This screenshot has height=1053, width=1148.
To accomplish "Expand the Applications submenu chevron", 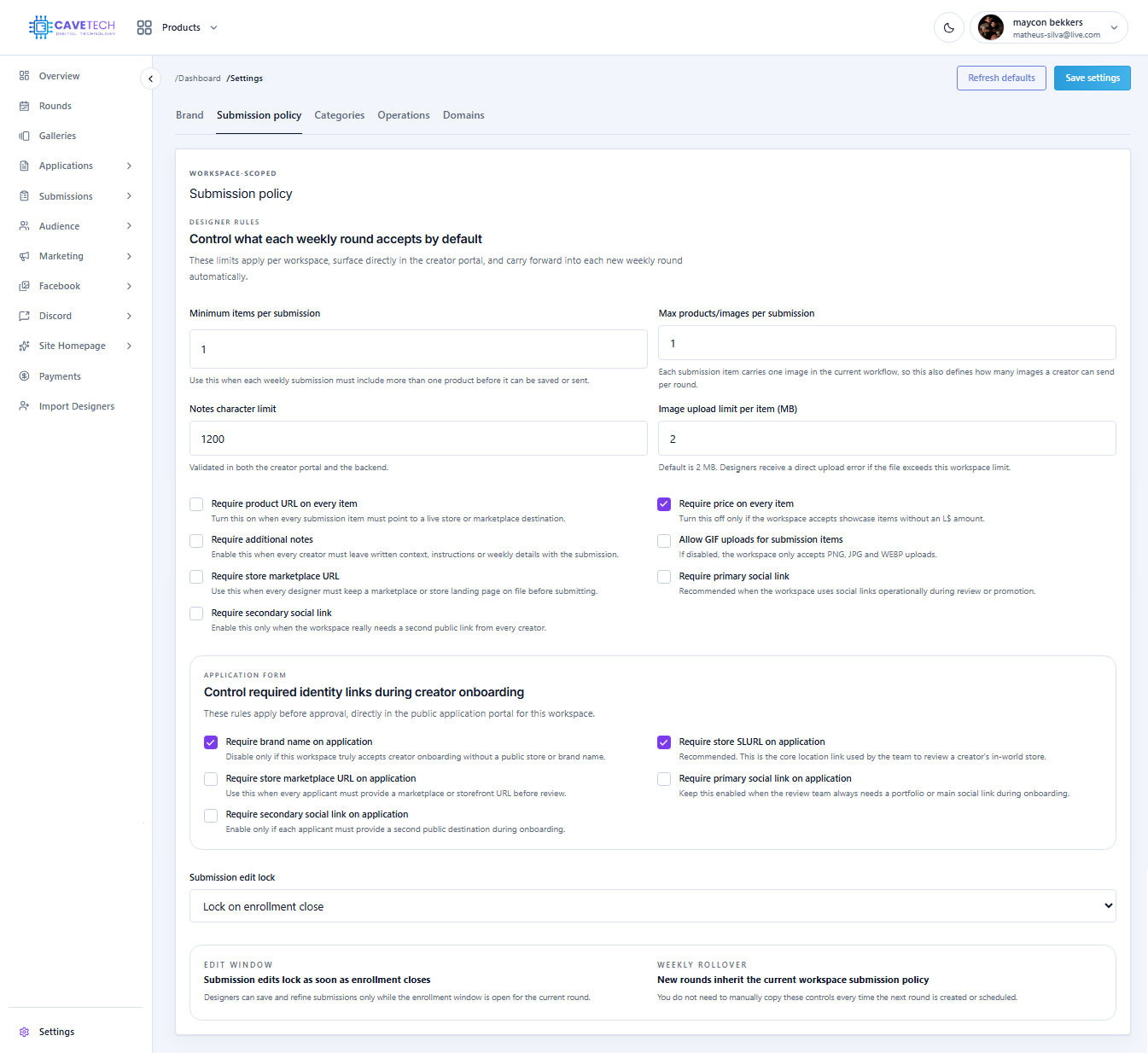I will (129, 166).
